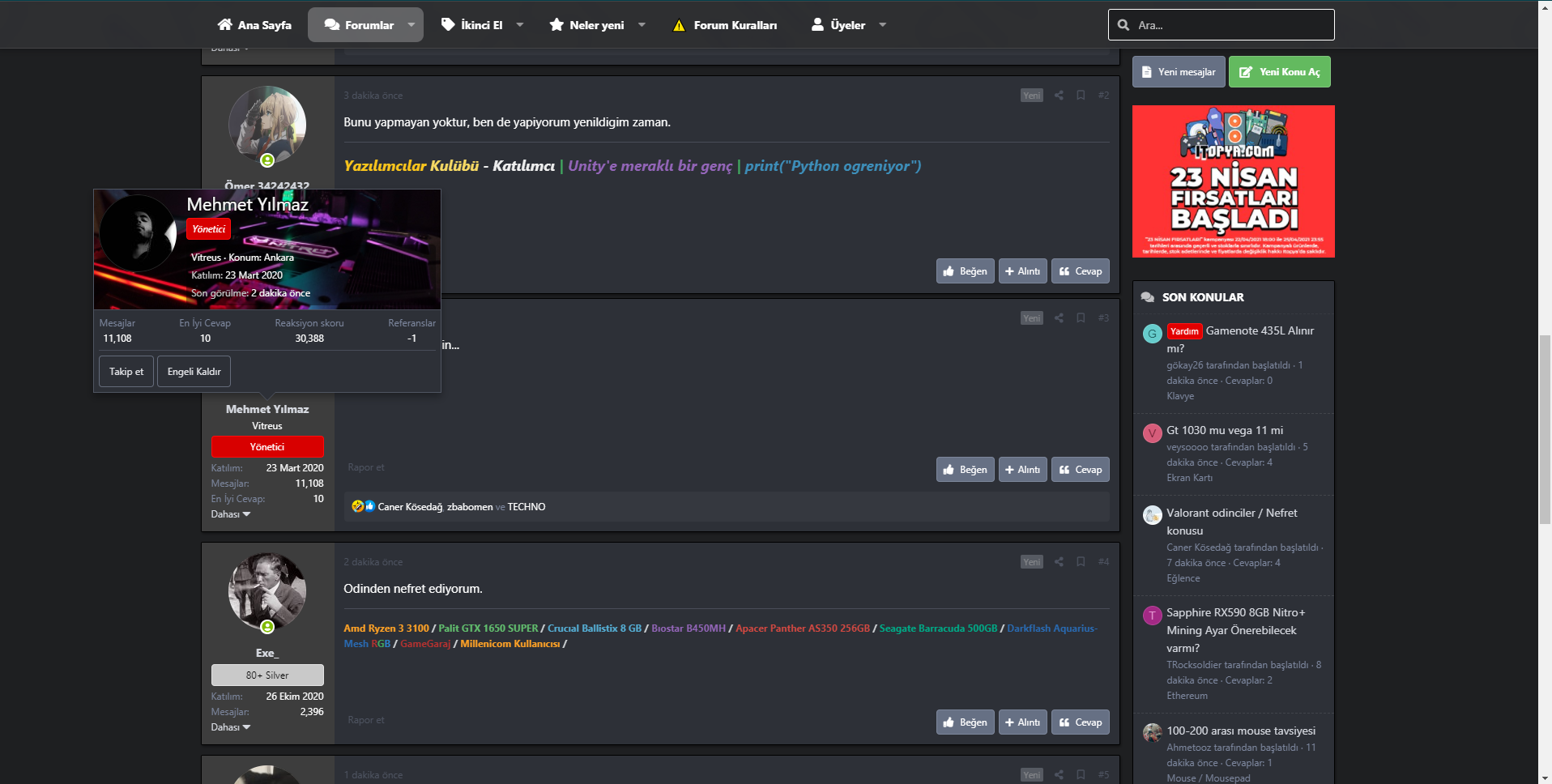Open the Forumlar menu item
The height and width of the screenshot is (784, 1552).
point(359,25)
